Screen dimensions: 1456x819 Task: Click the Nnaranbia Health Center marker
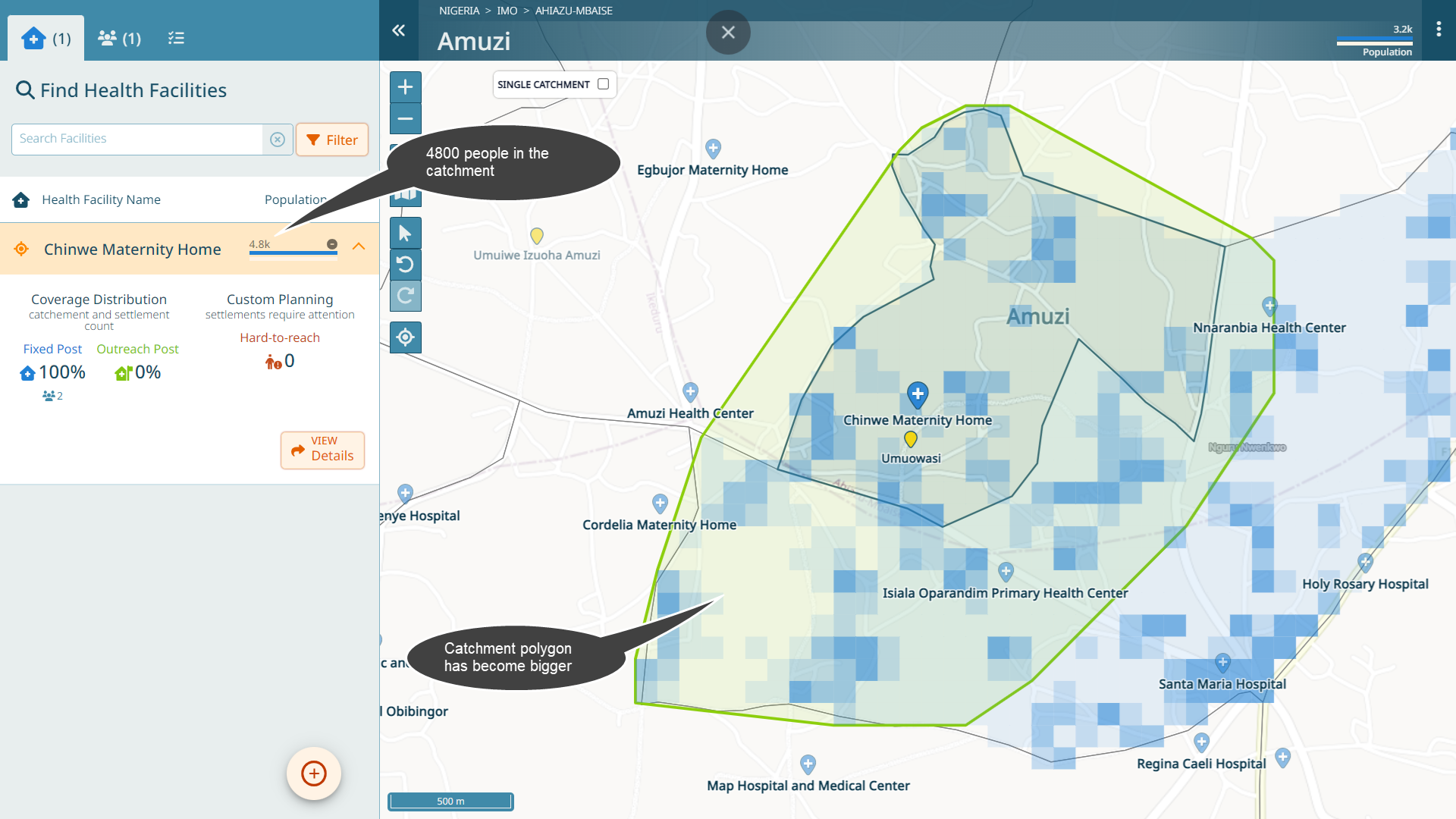point(1269,306)
